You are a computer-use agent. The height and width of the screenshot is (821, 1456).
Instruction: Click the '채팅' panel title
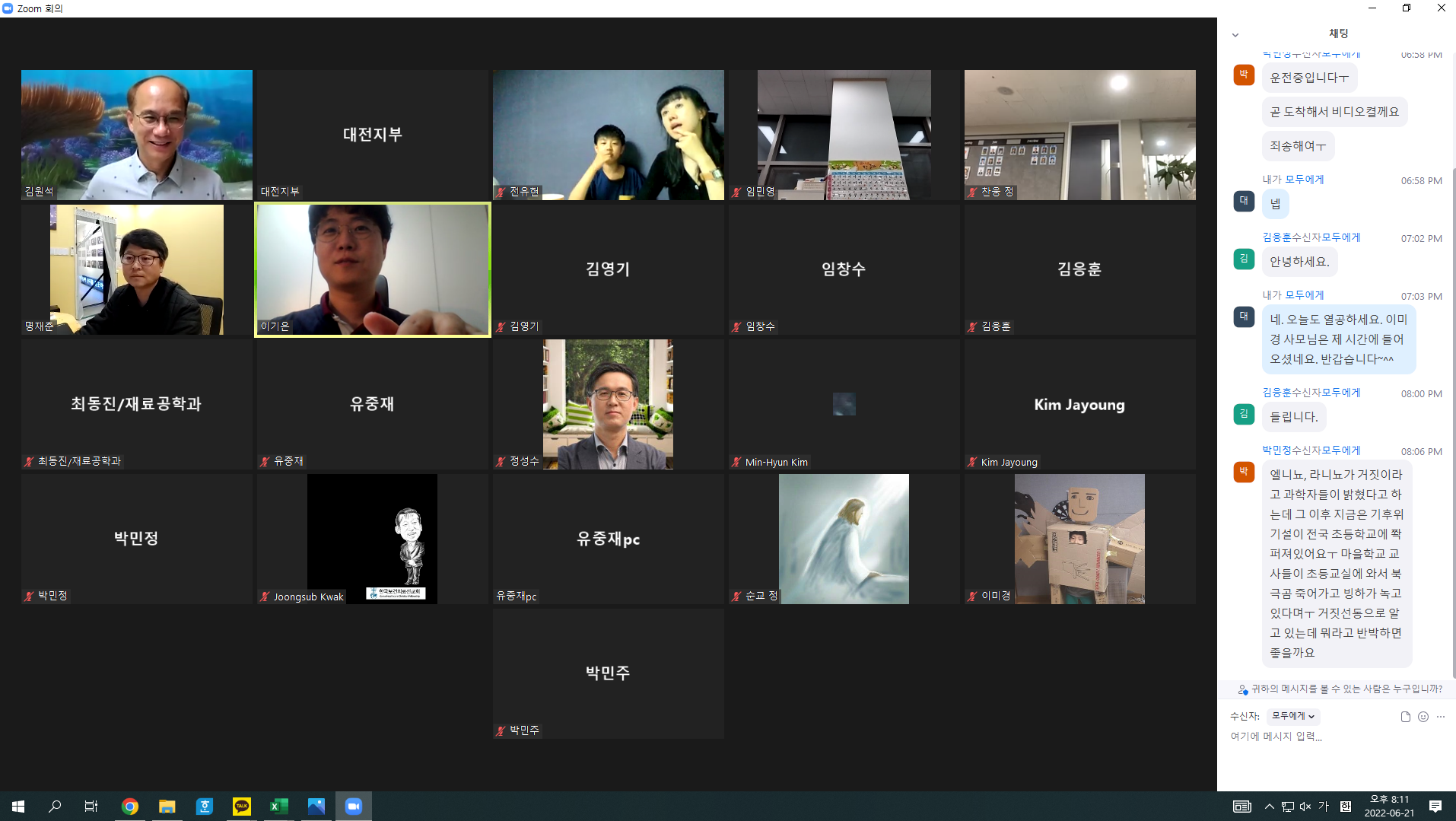(1338, 33)
